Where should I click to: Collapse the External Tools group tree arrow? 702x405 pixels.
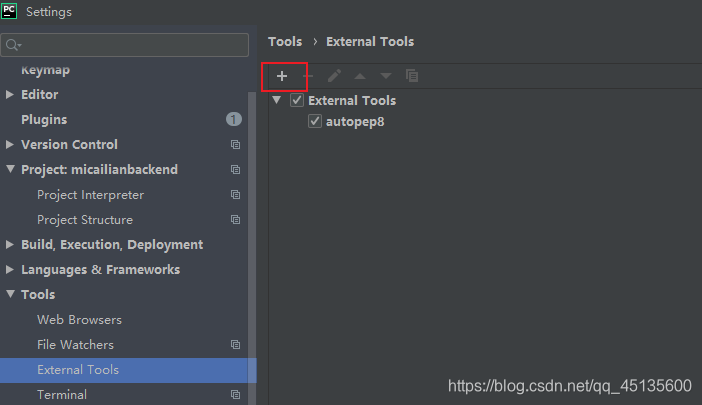coord(277,100)
